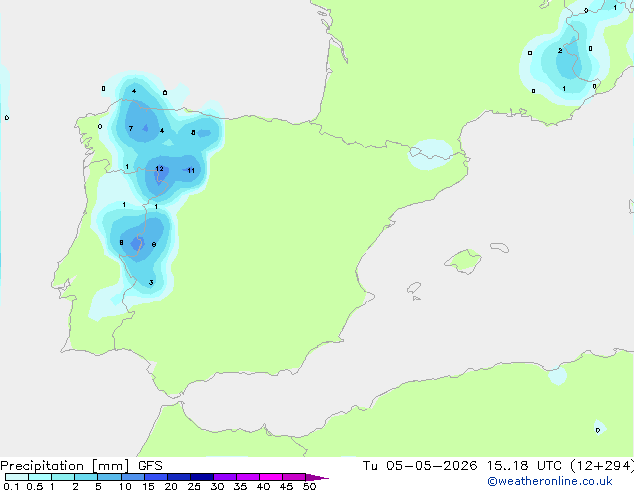Click the "30" legend scale label

[x=217, y=486]
